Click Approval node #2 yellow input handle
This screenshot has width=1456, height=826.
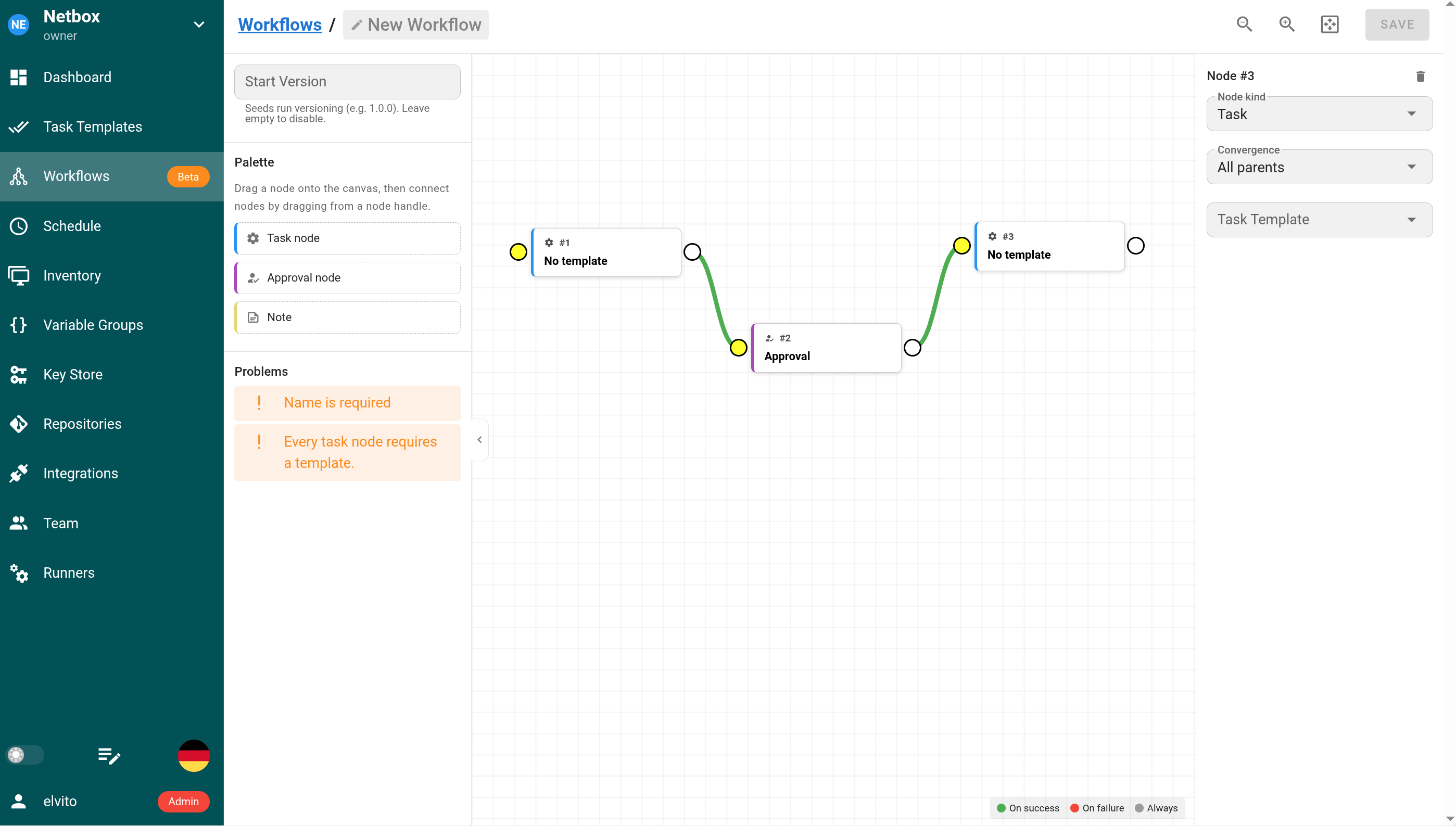point(738,347)
